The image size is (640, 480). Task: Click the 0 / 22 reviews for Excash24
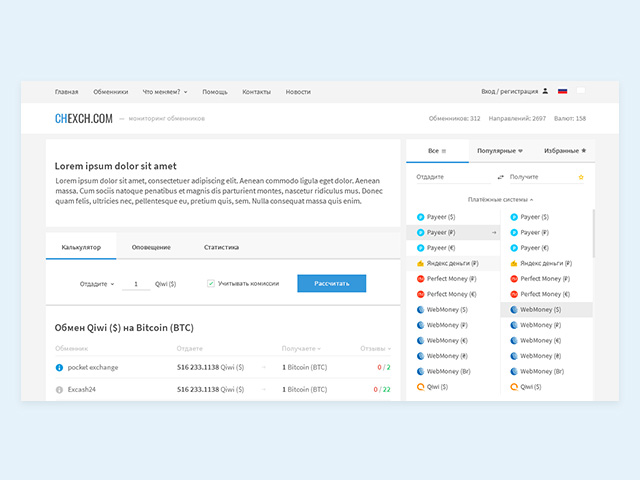pos(382,390)
